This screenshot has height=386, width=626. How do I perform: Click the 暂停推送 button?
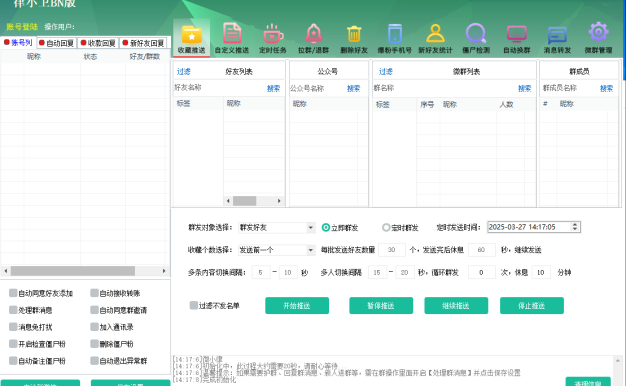click(x=381, y=306)
